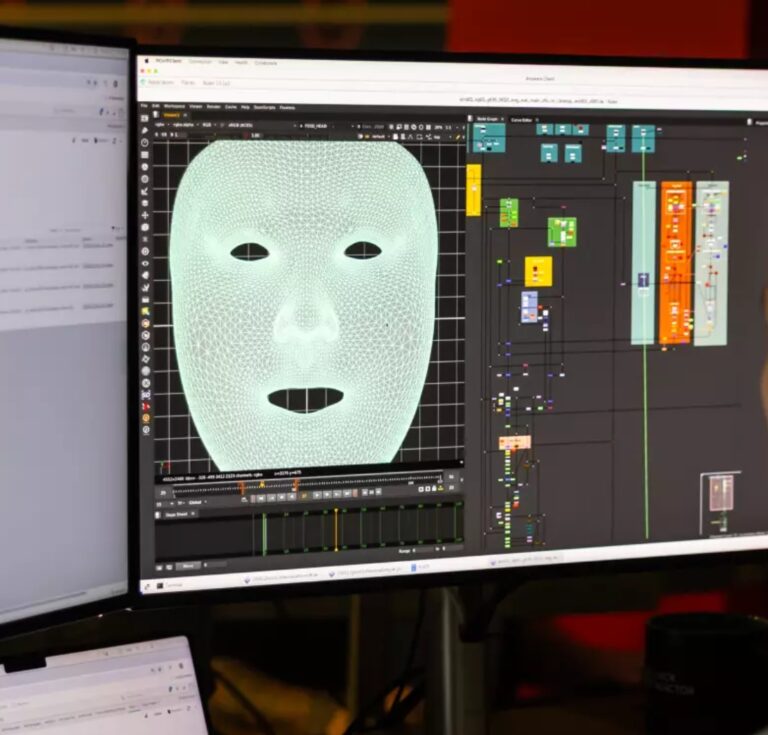This screenshot has height=735, width=768.
Task: Select the Dope Sheet tab
Action: point(176,515)
